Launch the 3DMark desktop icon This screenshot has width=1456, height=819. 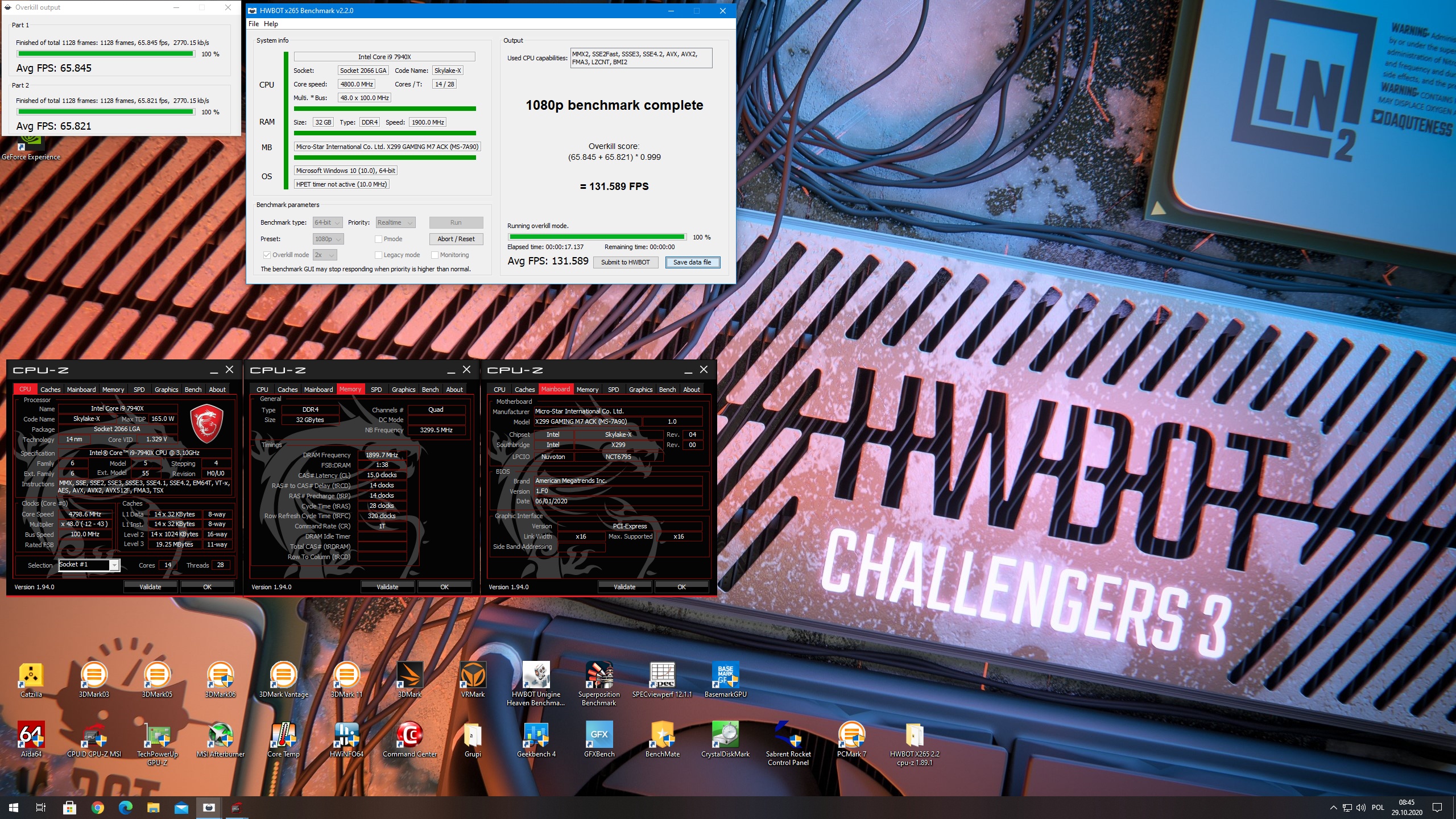(409, 680)
